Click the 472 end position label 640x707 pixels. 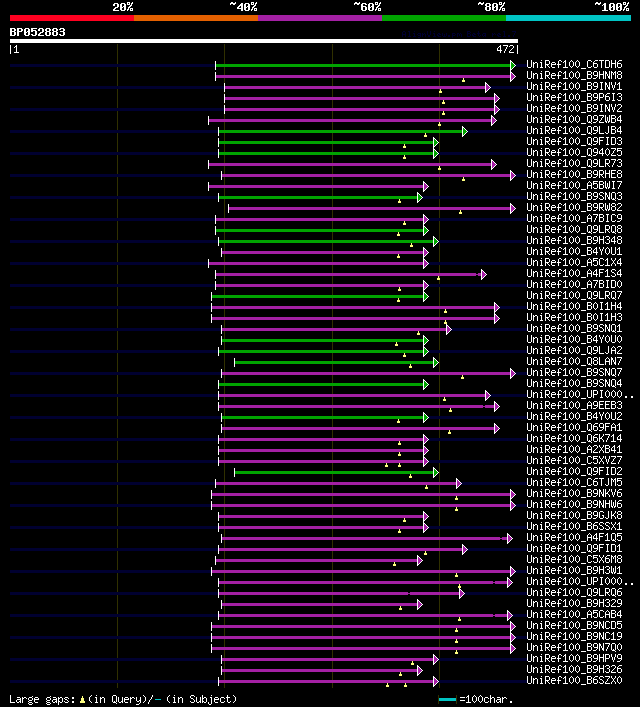(x=505, y=49)
